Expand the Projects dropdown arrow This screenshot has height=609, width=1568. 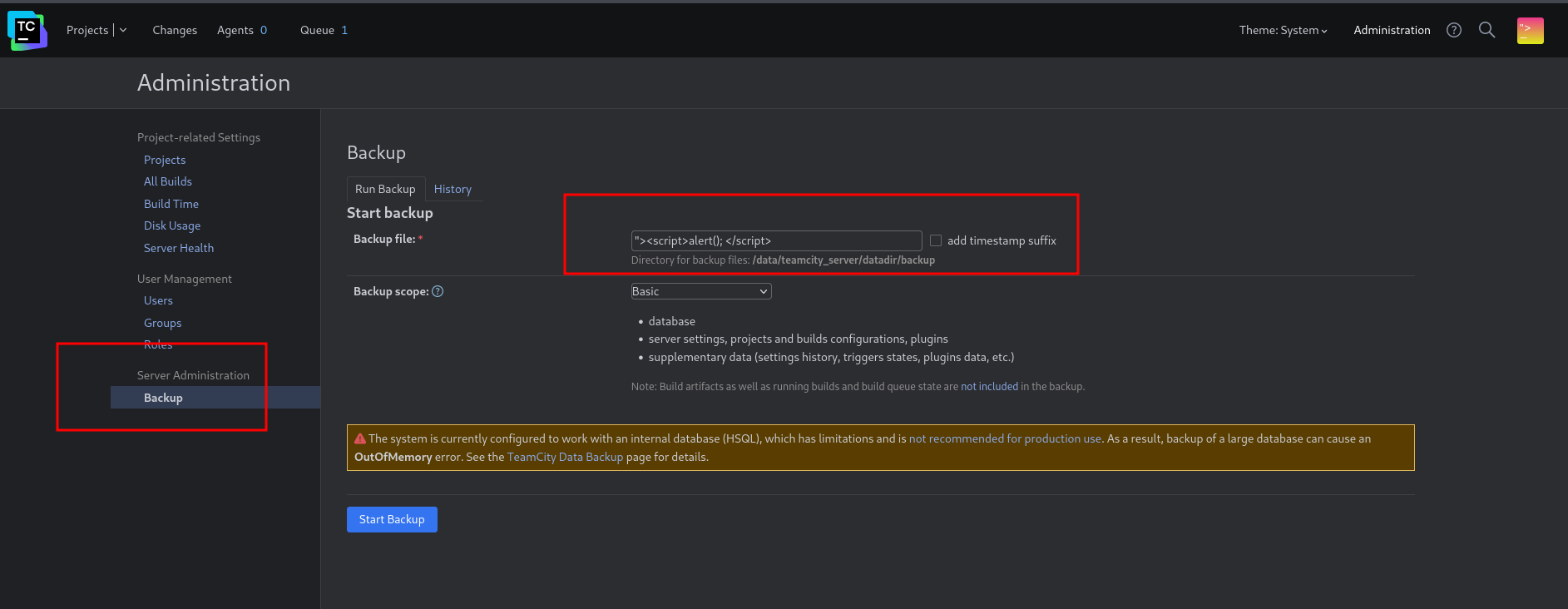(x=123, y=30)
